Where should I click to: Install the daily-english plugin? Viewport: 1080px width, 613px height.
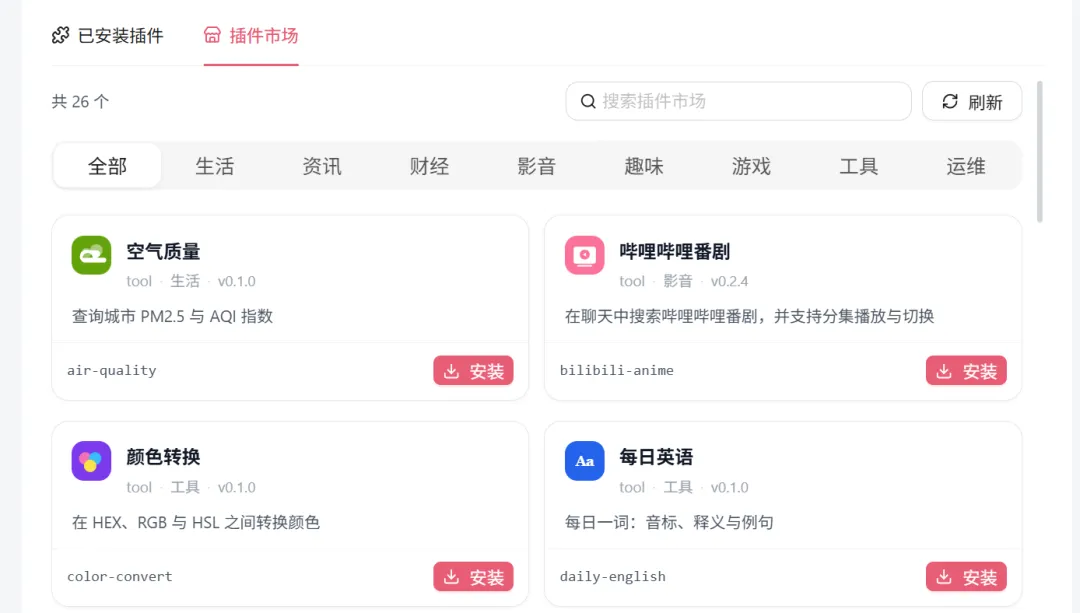[x=966, y=576]
